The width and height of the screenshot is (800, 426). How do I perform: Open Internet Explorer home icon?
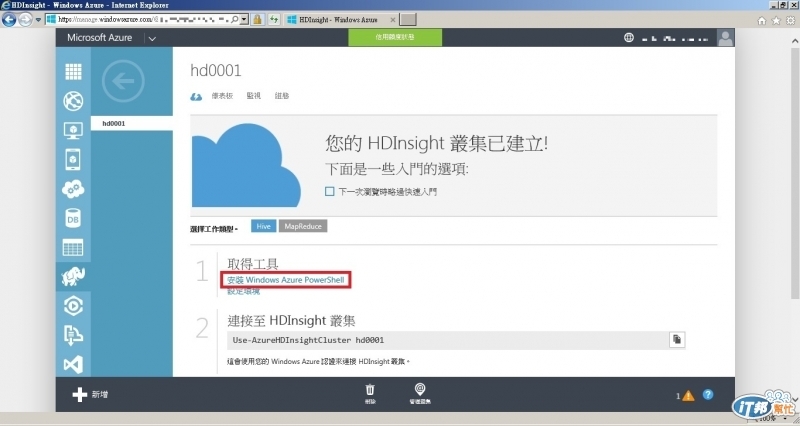point(762,20)
